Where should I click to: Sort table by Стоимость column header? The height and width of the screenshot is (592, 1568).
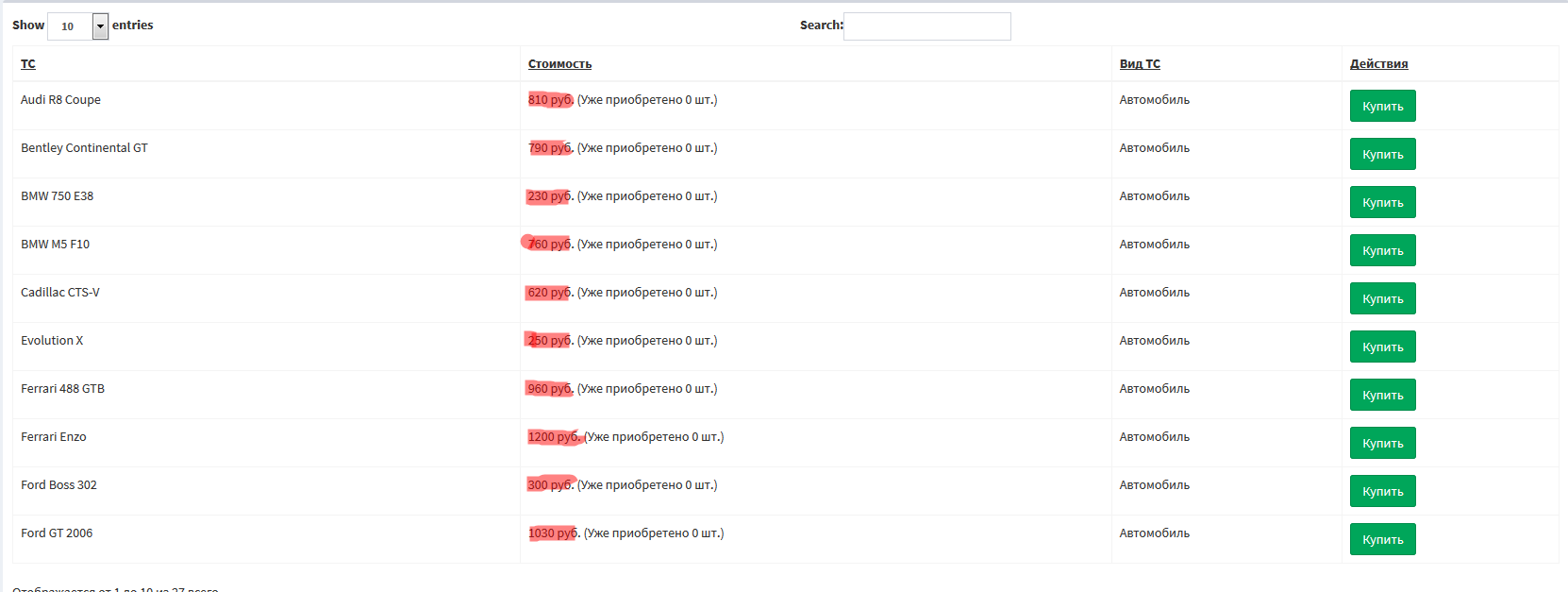(x=559, y=64)
